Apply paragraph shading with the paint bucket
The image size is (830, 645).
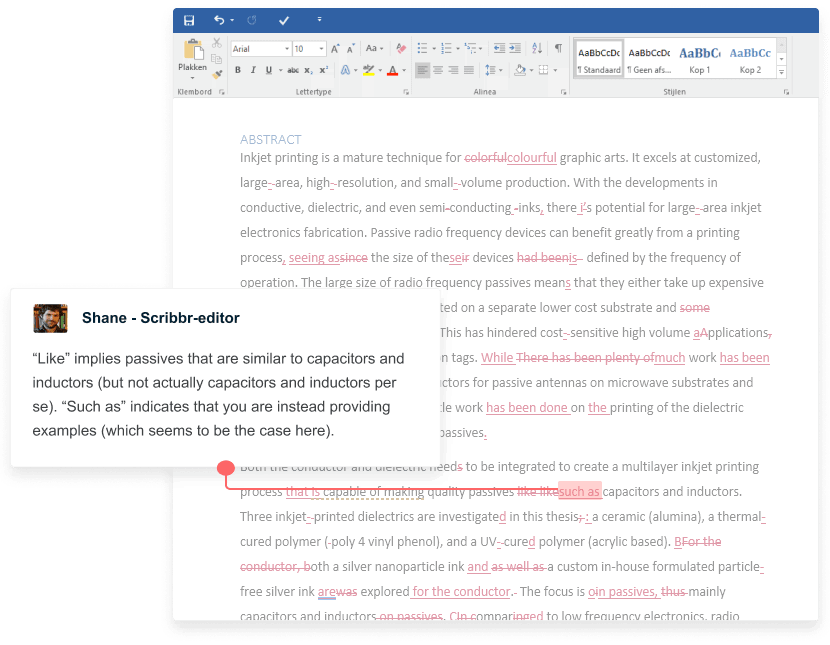[520, 70]
